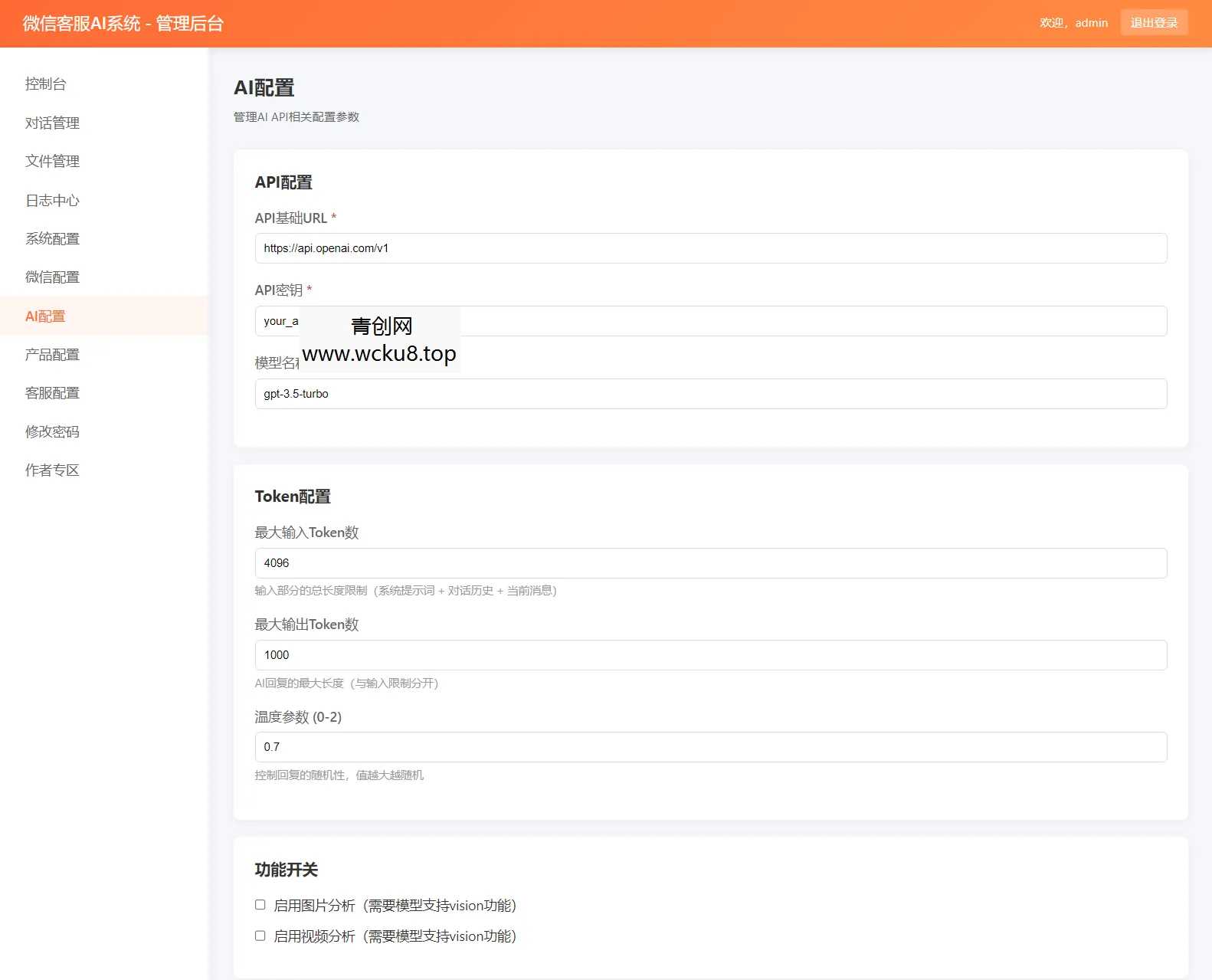
Task: Click the Token配置 section heading
Action: click(x=293, y=497)
